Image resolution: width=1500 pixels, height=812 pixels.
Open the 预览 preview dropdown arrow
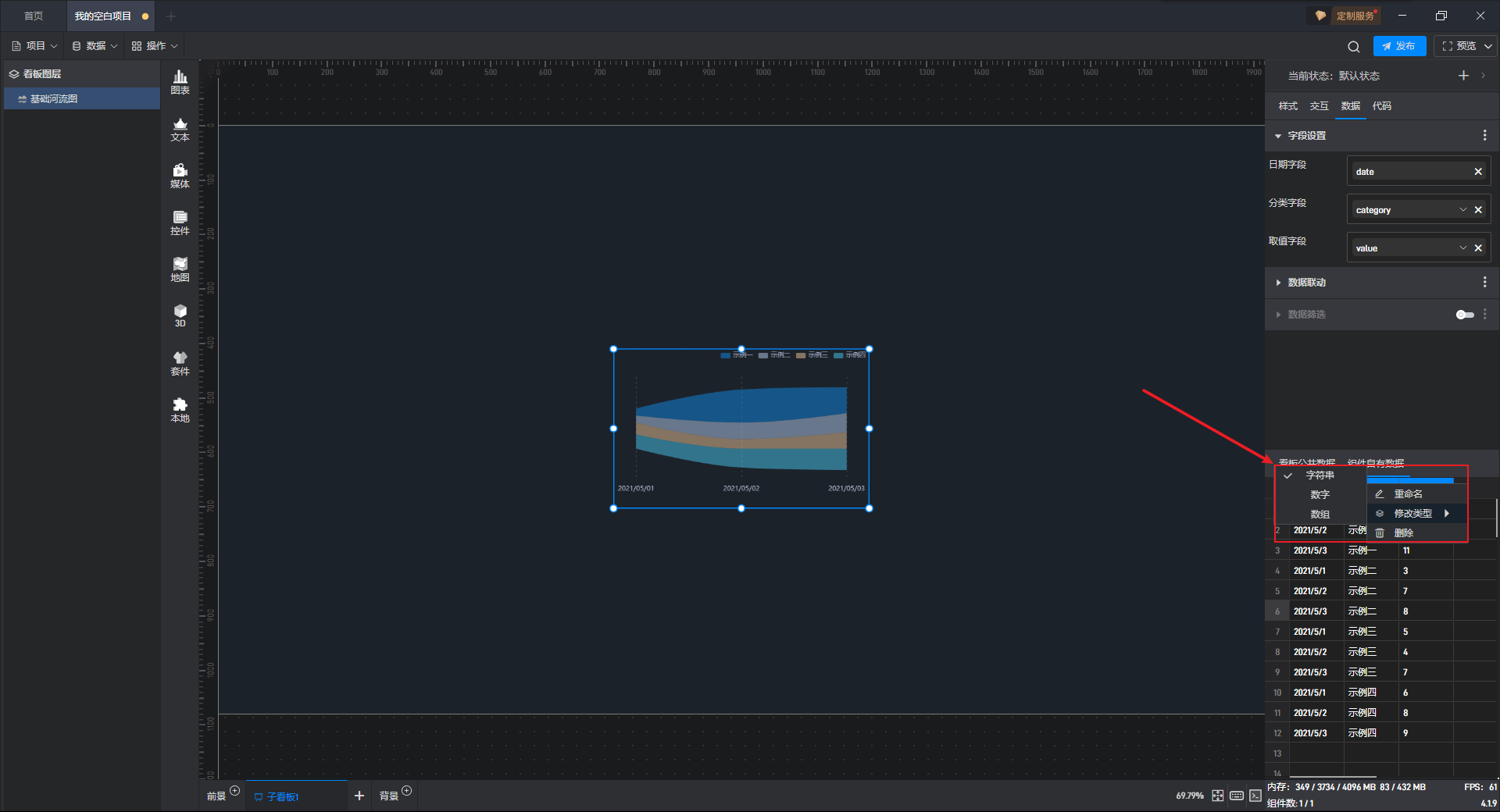pyautogui.click(x=1488, y=46)
